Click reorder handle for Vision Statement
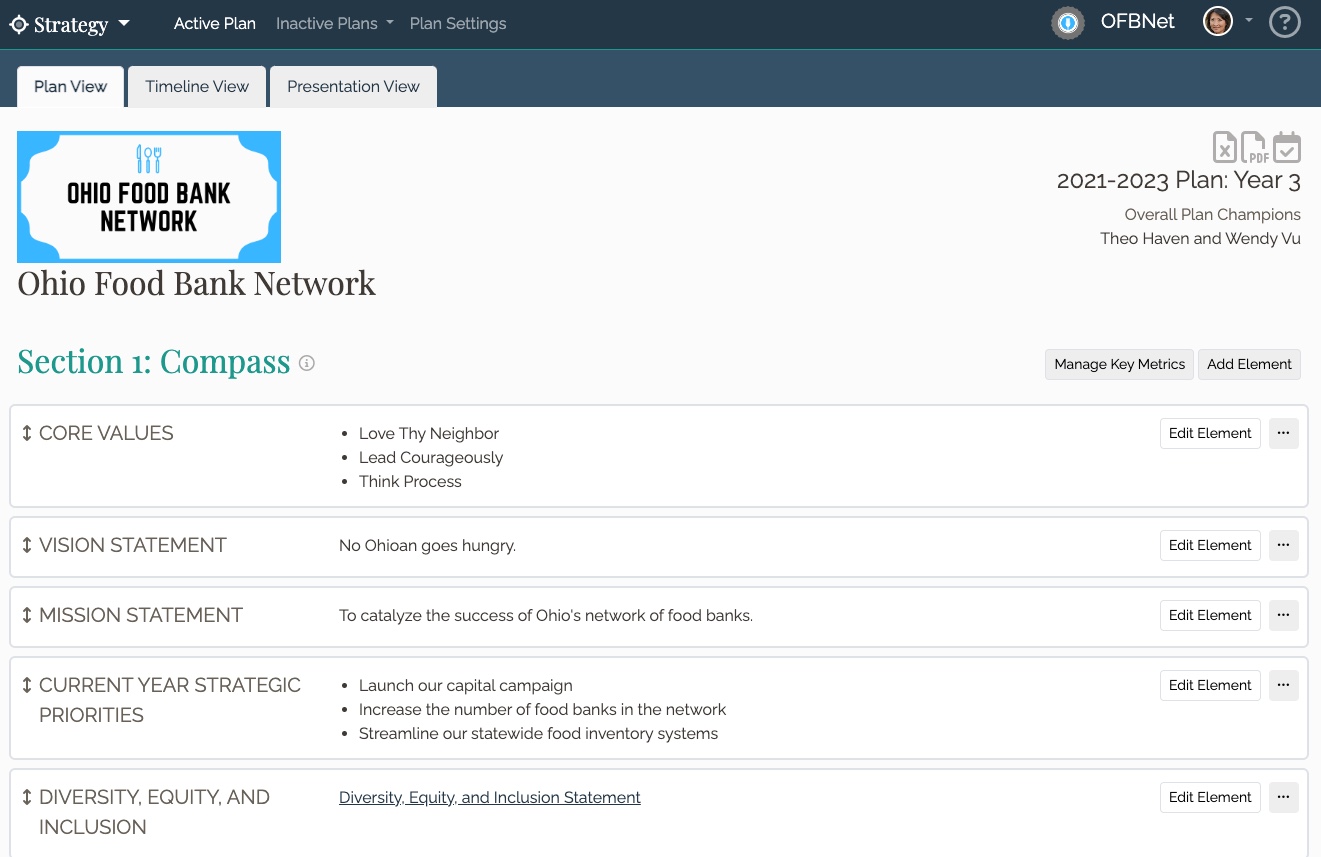This screenshot has width=1321, height=857. point(27,545)
